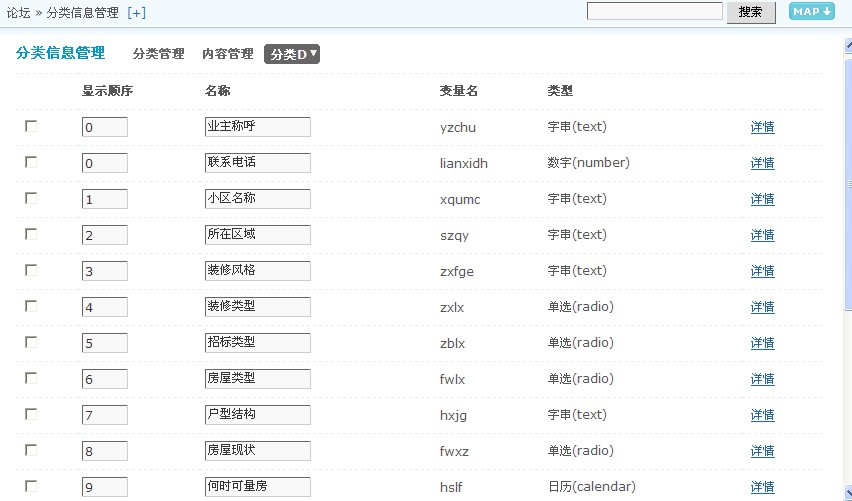This screenshot has height=501, width=852.
Task: Select checkbox of 小区名称 row
Action: click(x=31, y=198)
